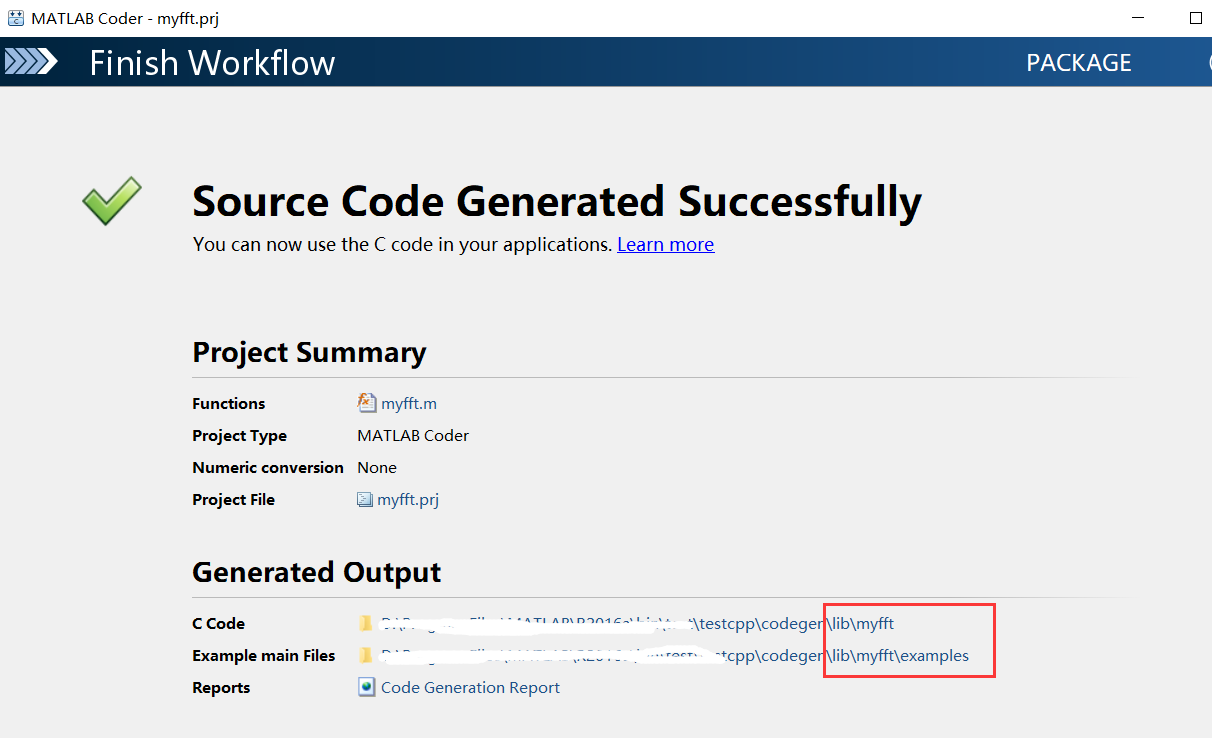Select the 'Project Type' label
This screenshot has height=738, width=1212.
[239, 436]
